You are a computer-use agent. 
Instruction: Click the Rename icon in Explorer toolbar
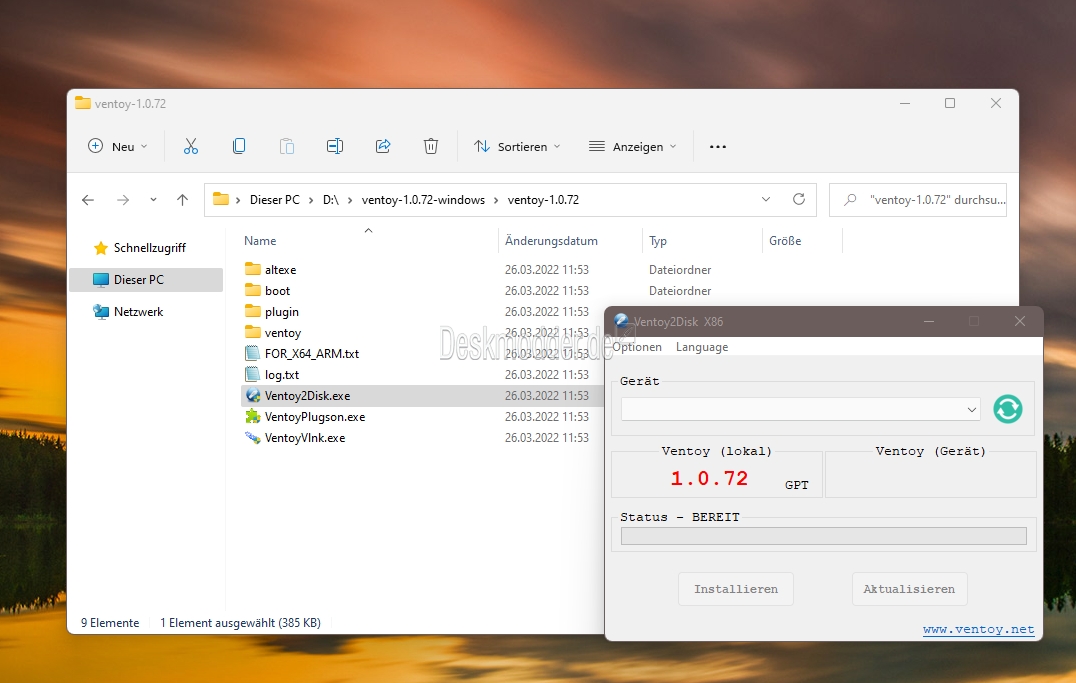(335, 146)
